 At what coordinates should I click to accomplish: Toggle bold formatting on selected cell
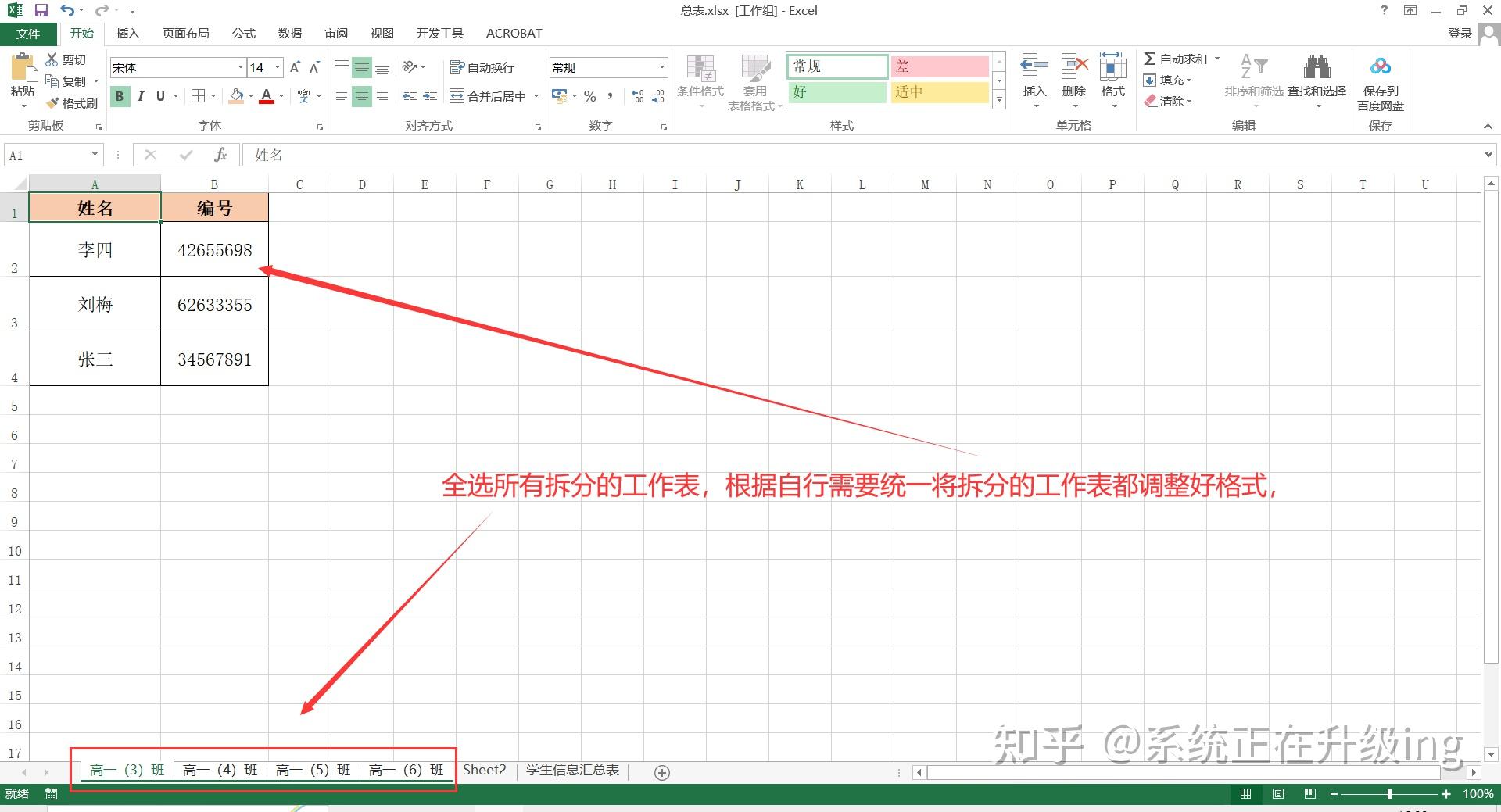click(119, 96)
